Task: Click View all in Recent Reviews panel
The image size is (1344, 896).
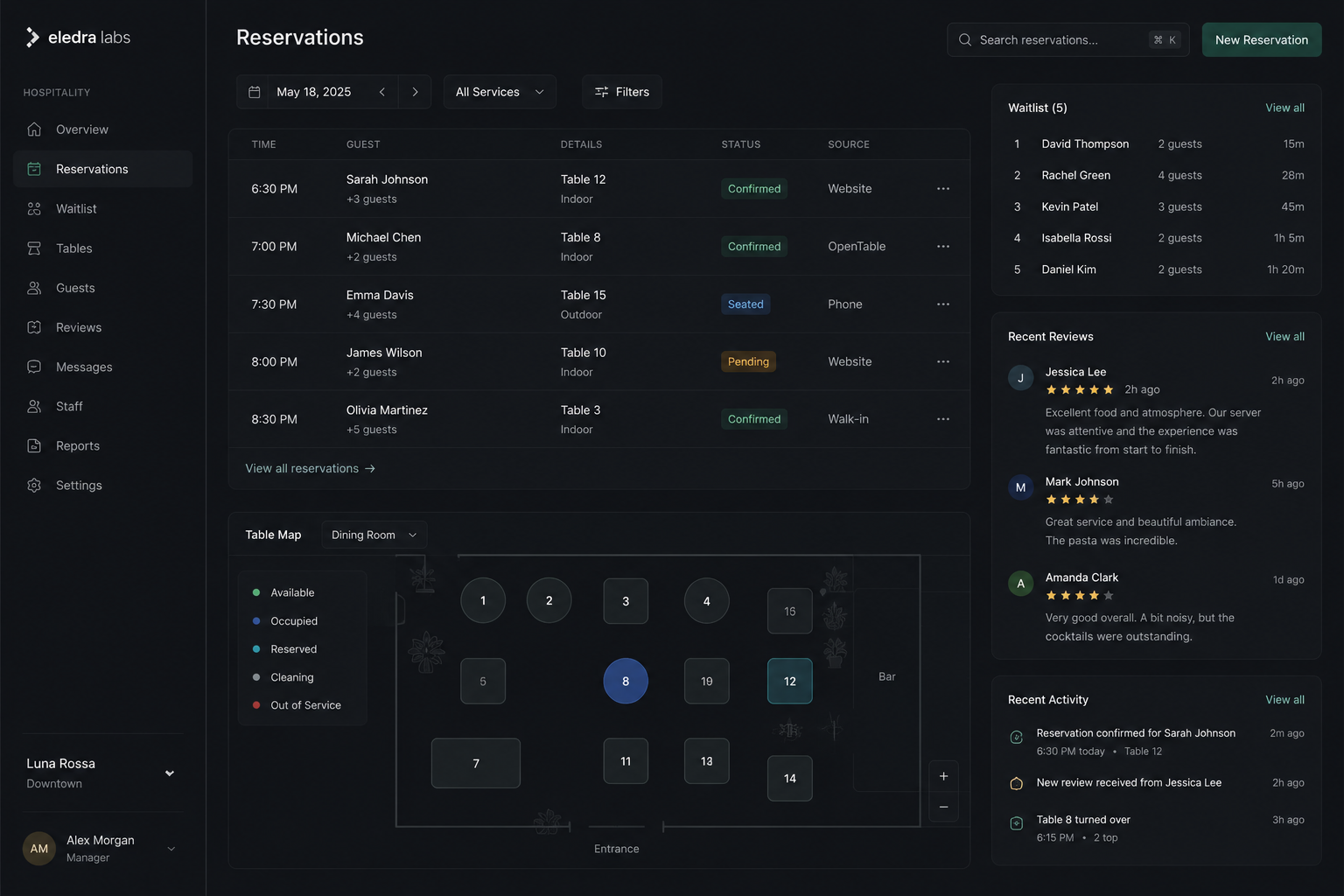Action: 1284,336
